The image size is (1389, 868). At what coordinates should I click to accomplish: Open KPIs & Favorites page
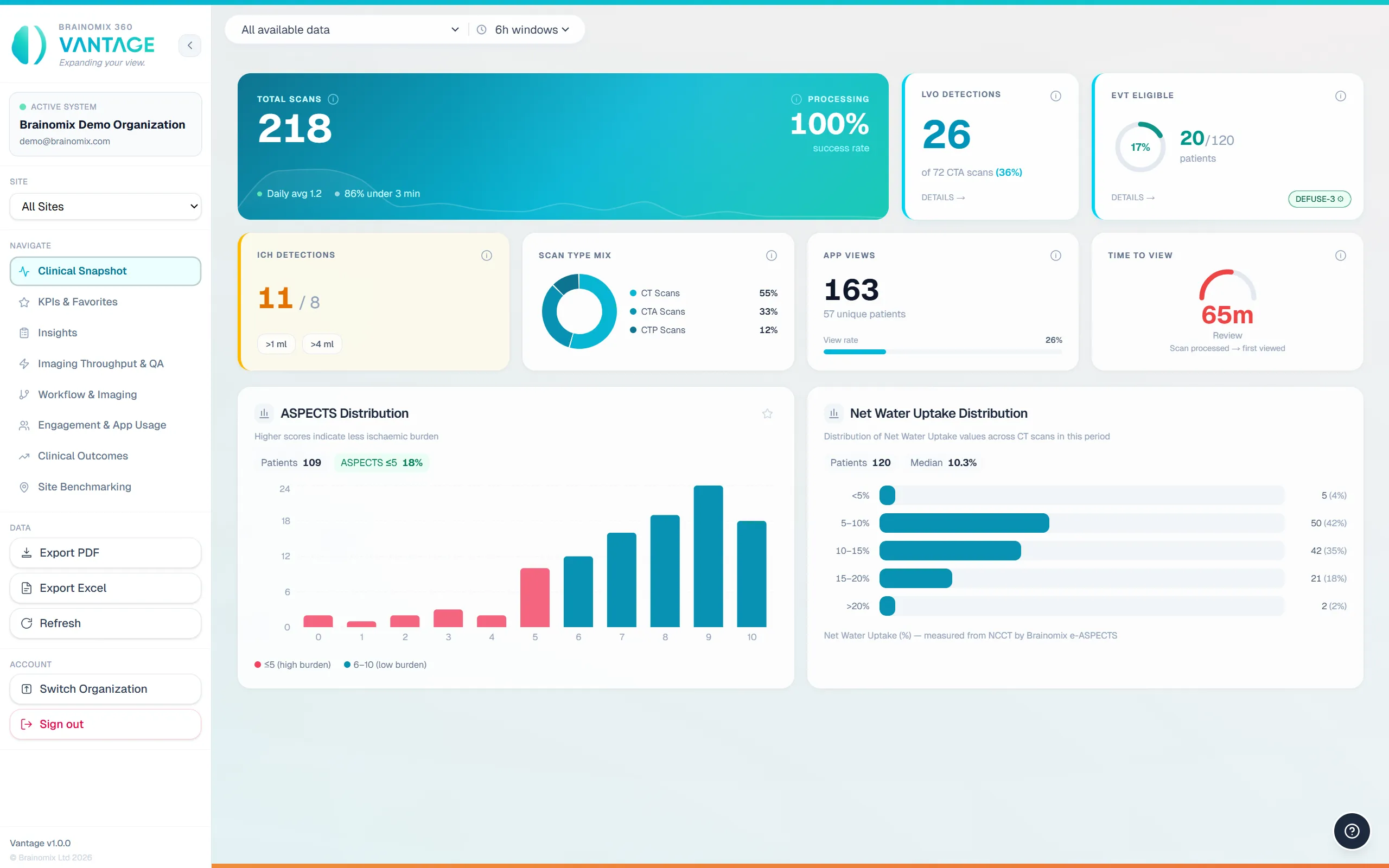[x=106, y=302]
